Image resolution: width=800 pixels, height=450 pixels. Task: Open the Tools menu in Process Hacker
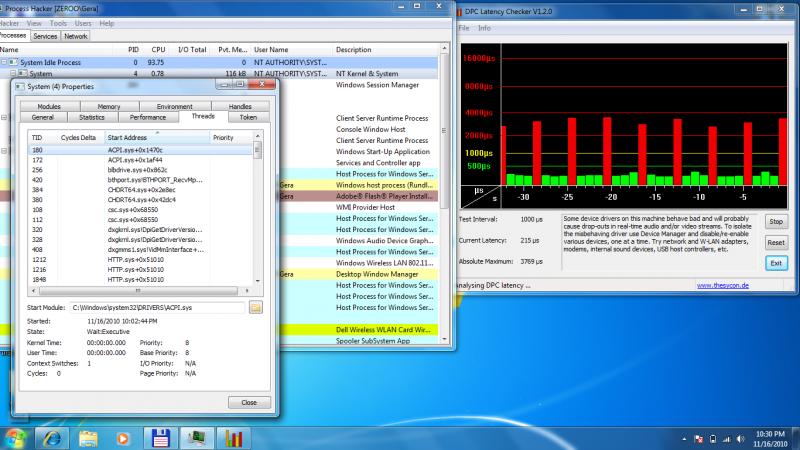pos(59,22)
